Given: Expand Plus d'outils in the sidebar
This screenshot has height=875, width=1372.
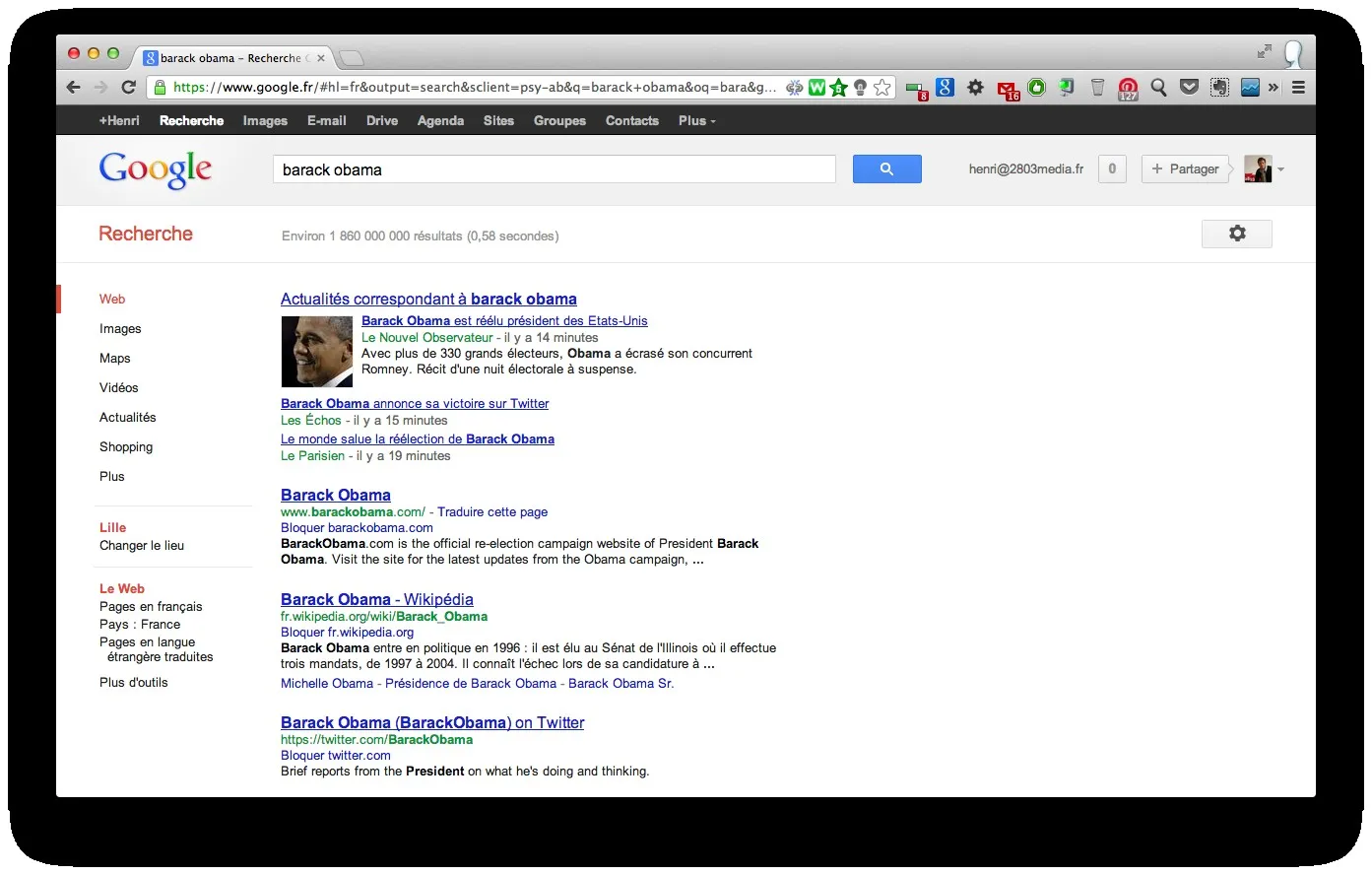Looking at the screenshot, I should pyautogui.click(x=134, y=683).
